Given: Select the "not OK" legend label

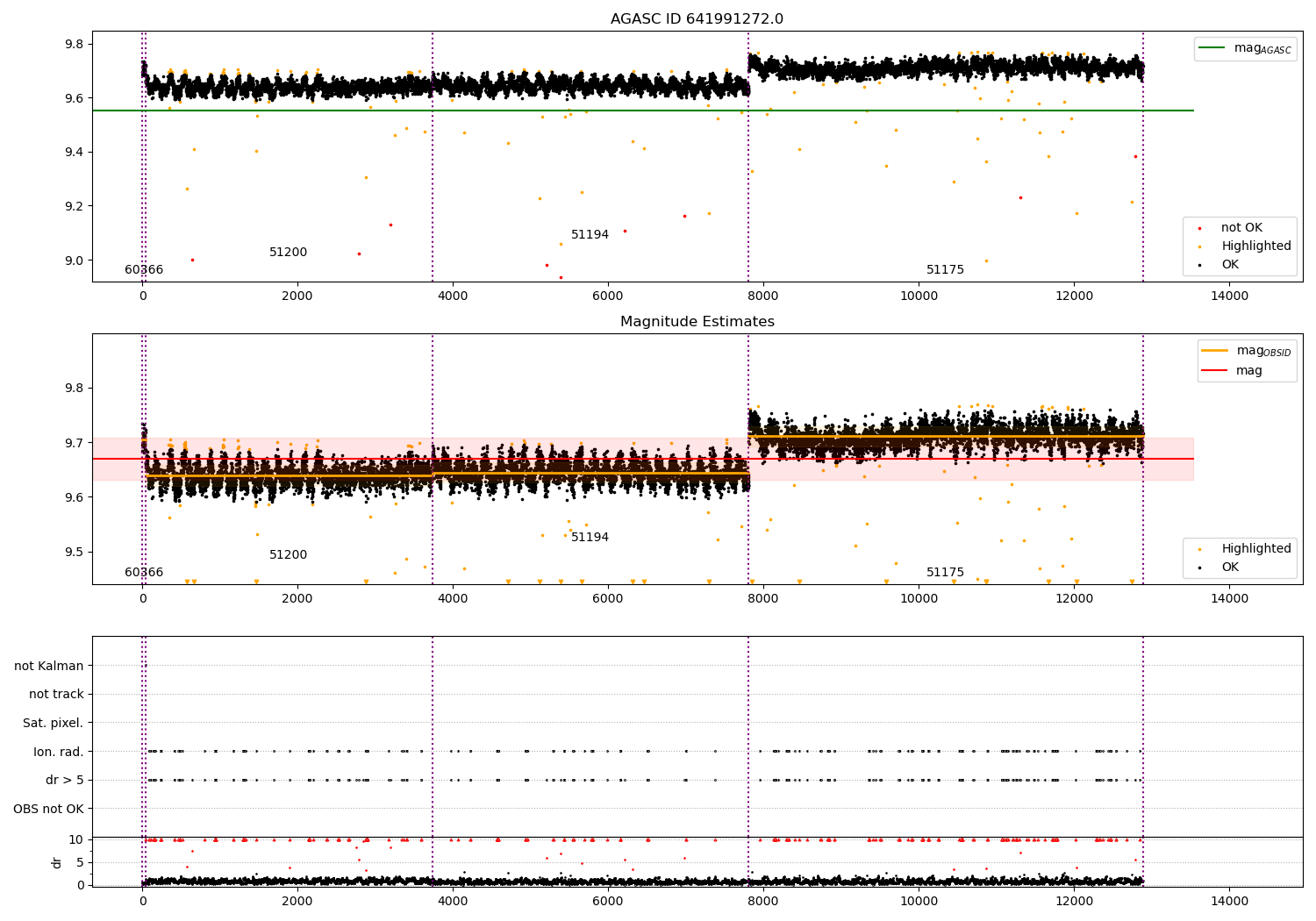Looking at the screenshot, I should point(1241,228).
